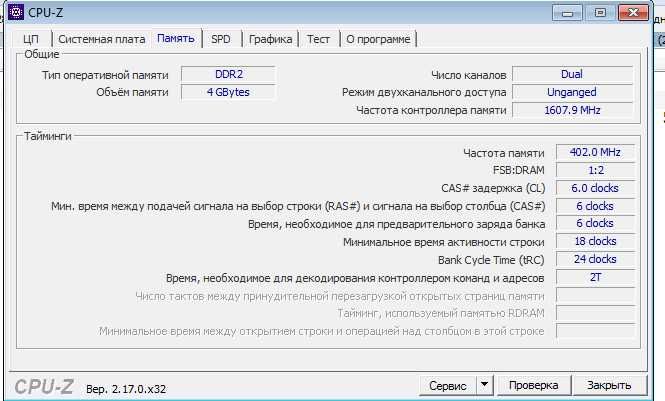665x401 pixels.
Task: Click the Dual channels value field
Action: click(x=572, y=74)
